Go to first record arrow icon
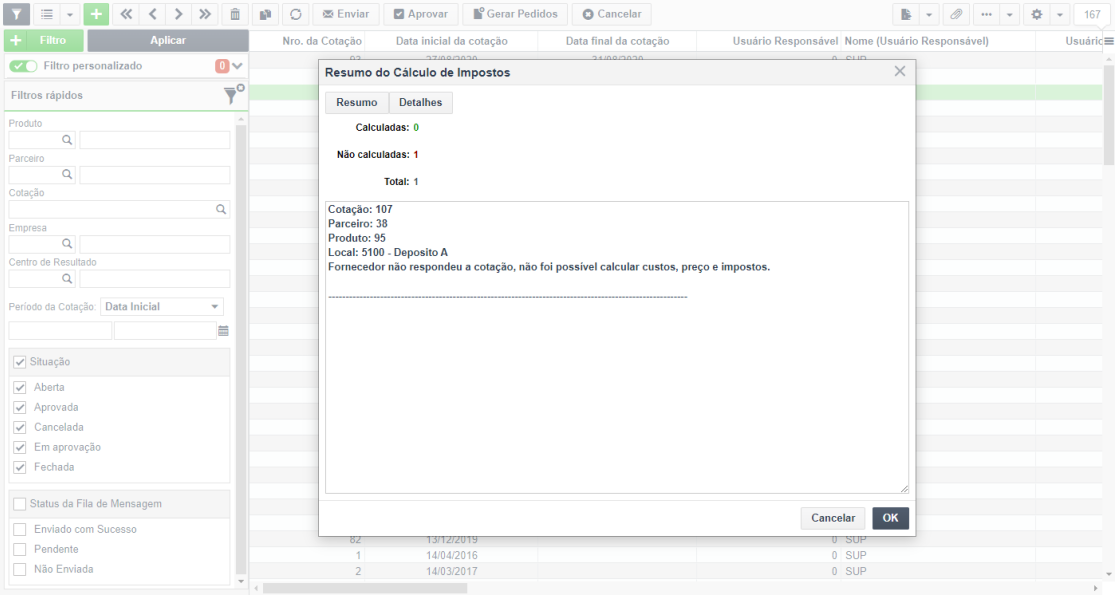This screenshot has height=596, width=1115. pos(126,14)
